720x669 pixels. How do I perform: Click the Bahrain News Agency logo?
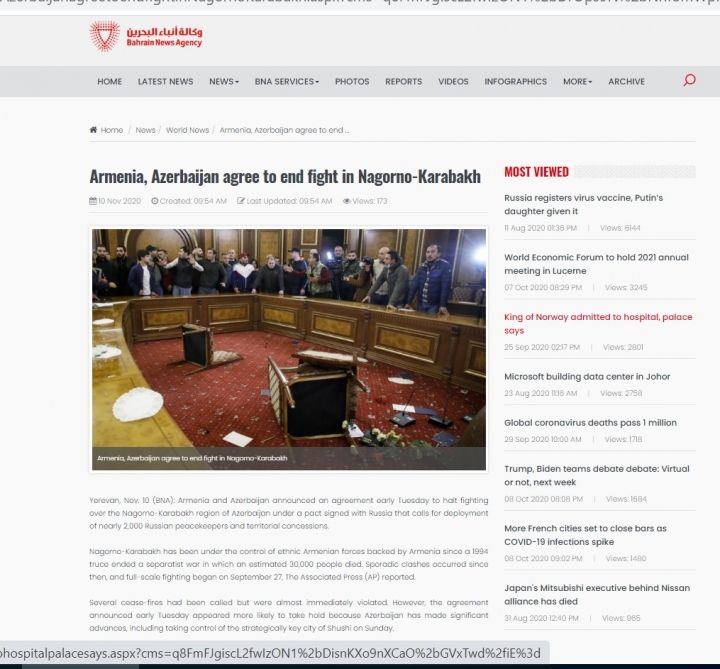pyautogui.click(x=145, y=37)
